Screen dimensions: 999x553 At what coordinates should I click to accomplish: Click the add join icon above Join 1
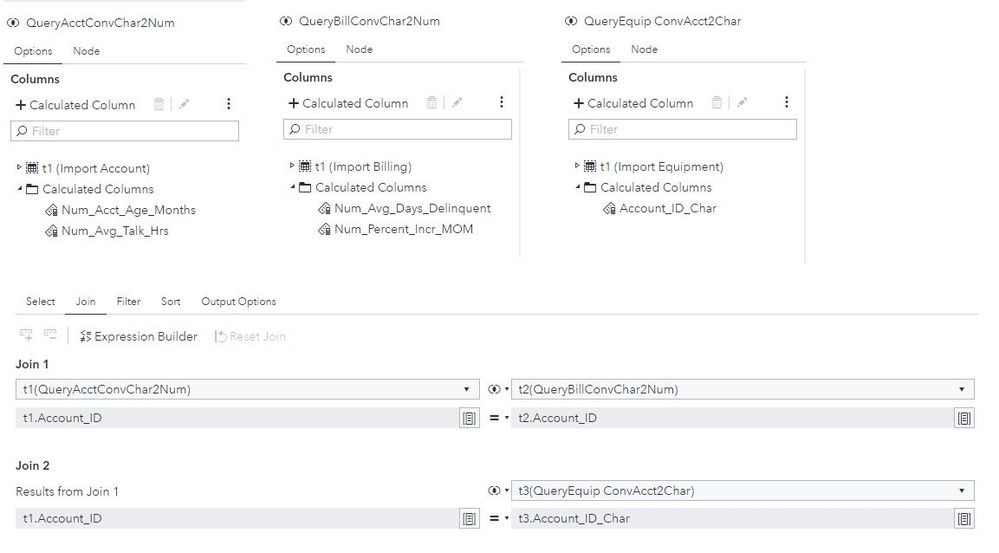27,336
